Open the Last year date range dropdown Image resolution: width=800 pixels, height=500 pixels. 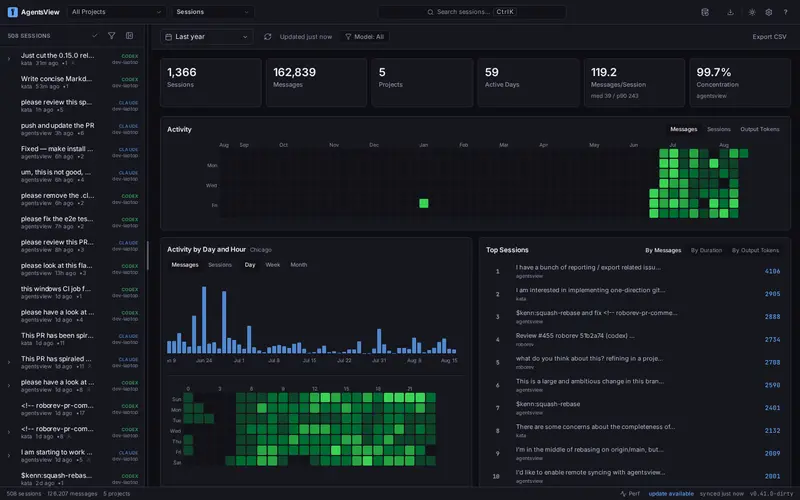pyautogui.click(x=207, y=37)
